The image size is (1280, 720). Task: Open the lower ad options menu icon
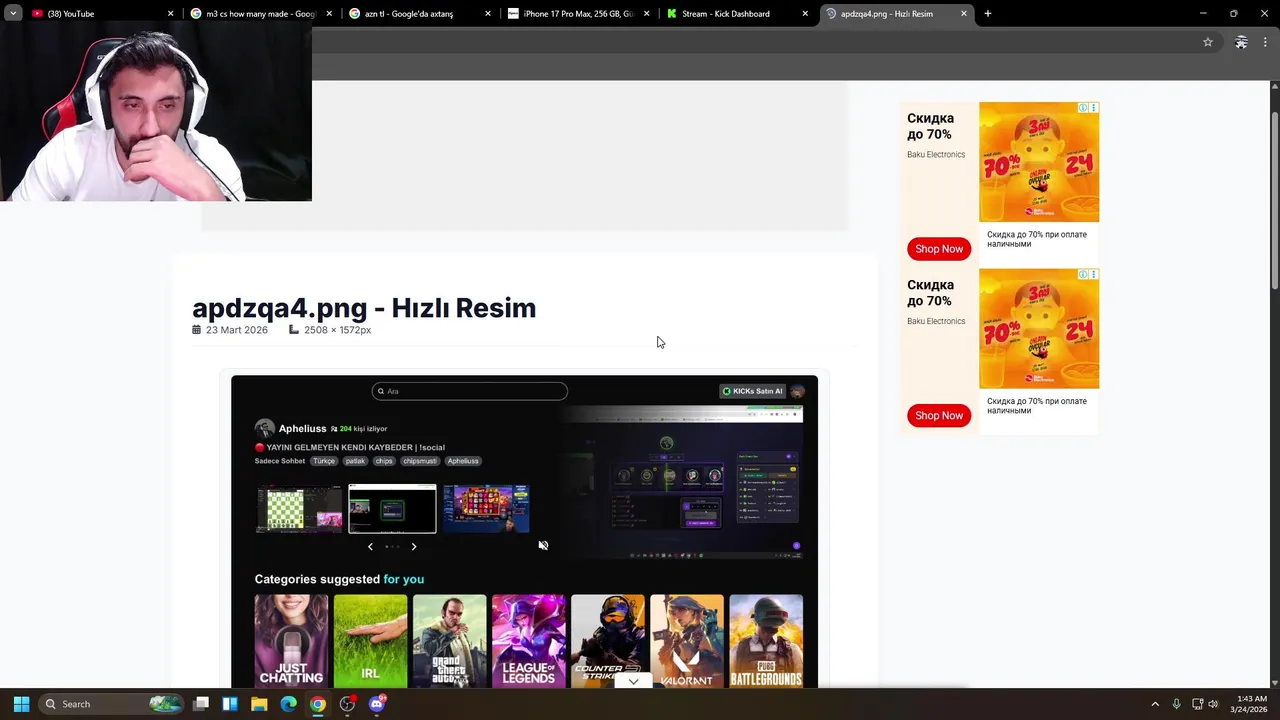pyautogui.click(x=1094, y=274)
